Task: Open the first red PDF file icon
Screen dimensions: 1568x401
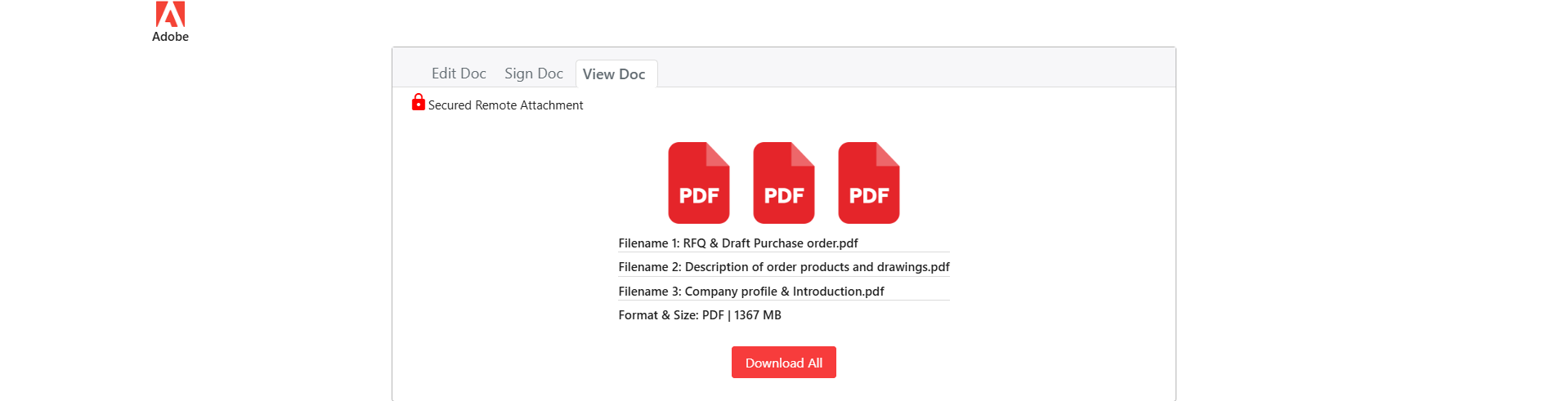Action: coord(699,183)
